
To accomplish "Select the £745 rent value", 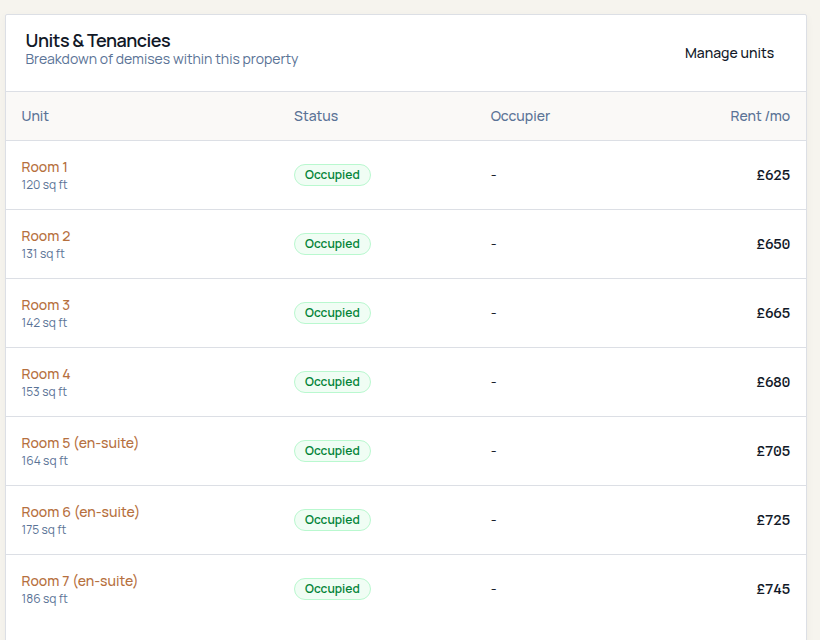I will pos(773,589).
